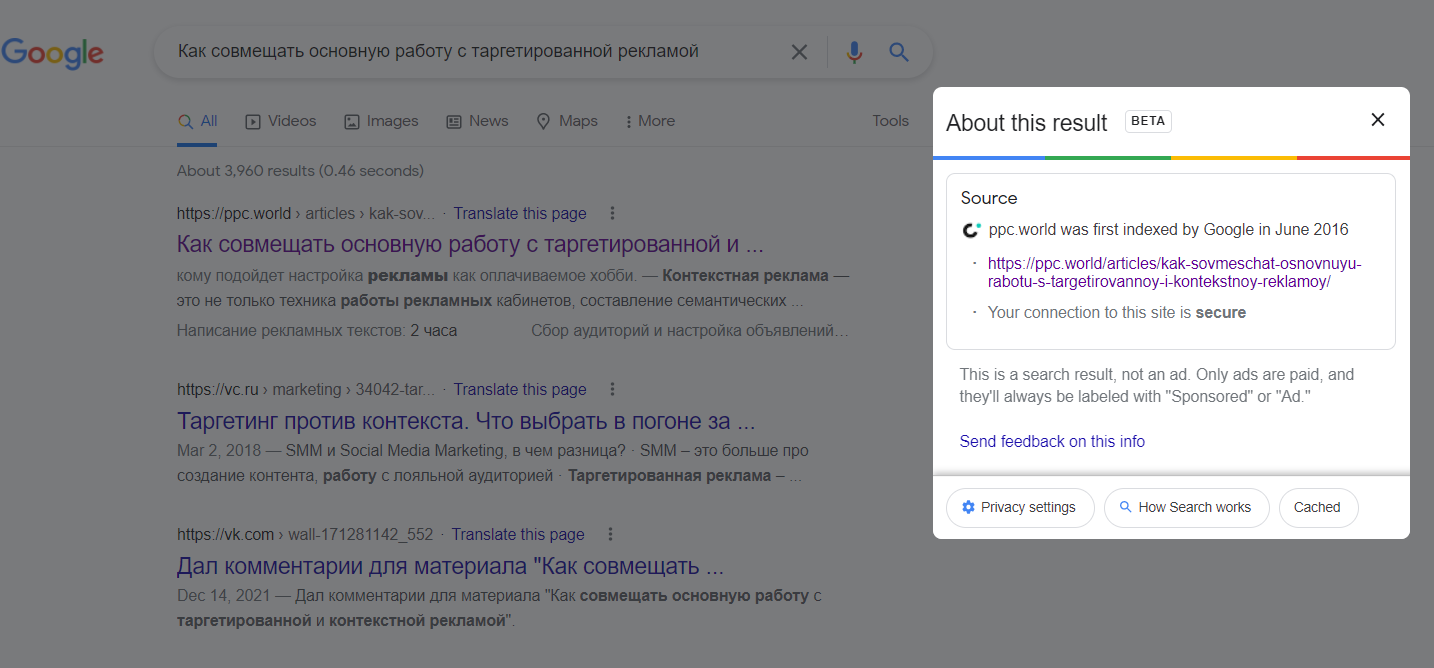This screenshot has height=668, width=1434.
Task: Open the Cached page version
Action: pyautogui.click(x=1317, y=507)
